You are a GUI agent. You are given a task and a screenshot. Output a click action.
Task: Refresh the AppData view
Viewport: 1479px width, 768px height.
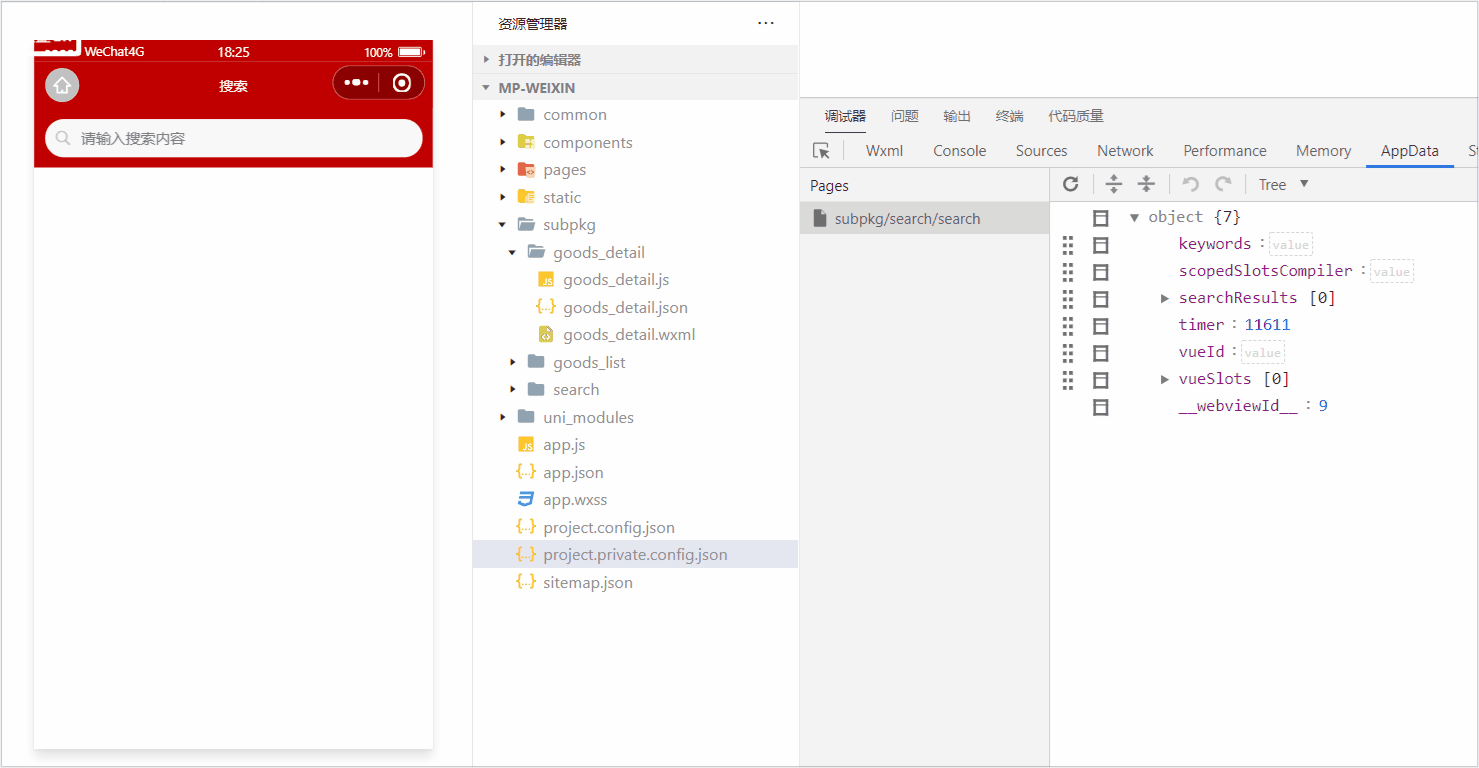coord(1071,184)
